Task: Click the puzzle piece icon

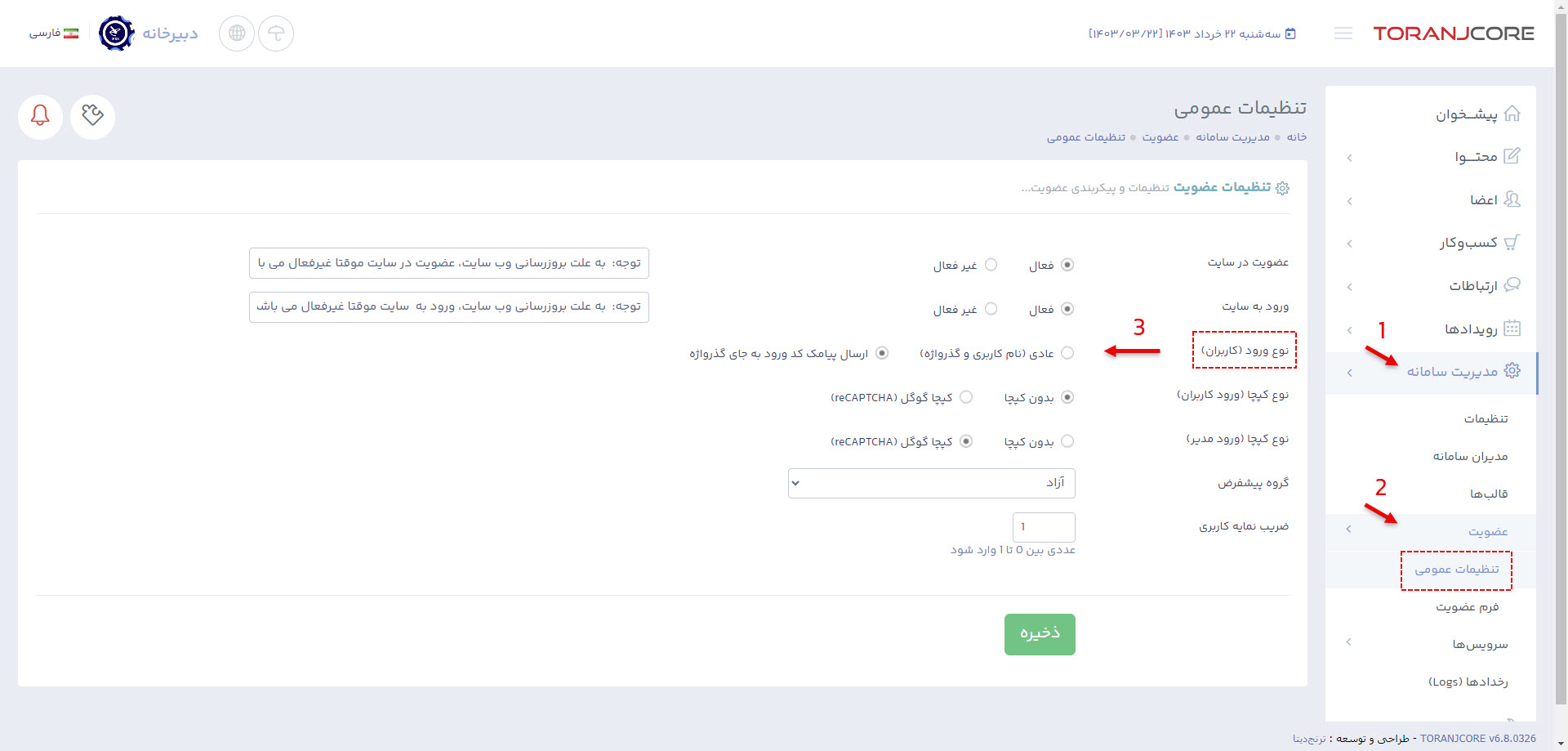Action: point(92,116)
